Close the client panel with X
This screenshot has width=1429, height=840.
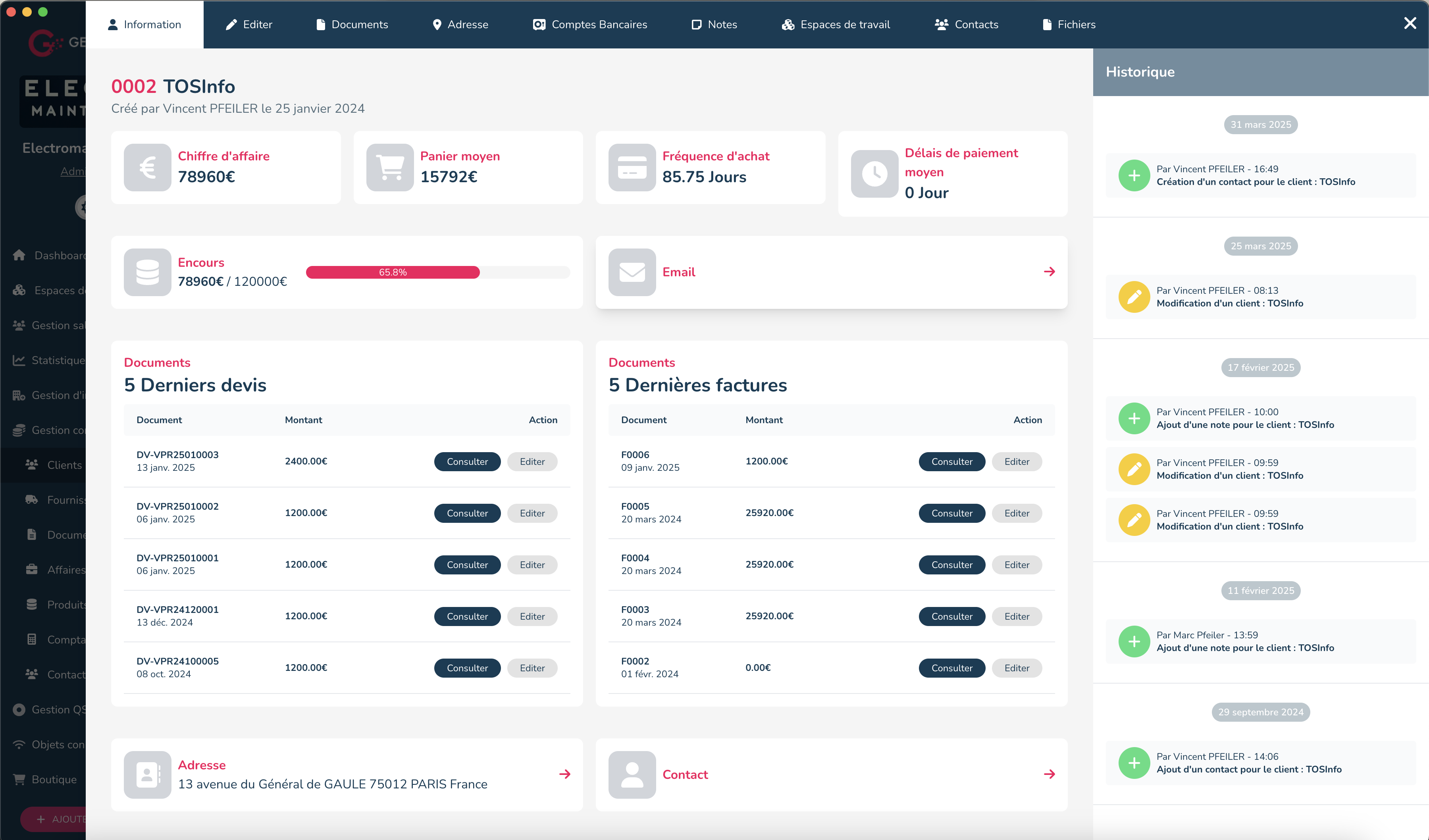click(x=1410, y=23)
